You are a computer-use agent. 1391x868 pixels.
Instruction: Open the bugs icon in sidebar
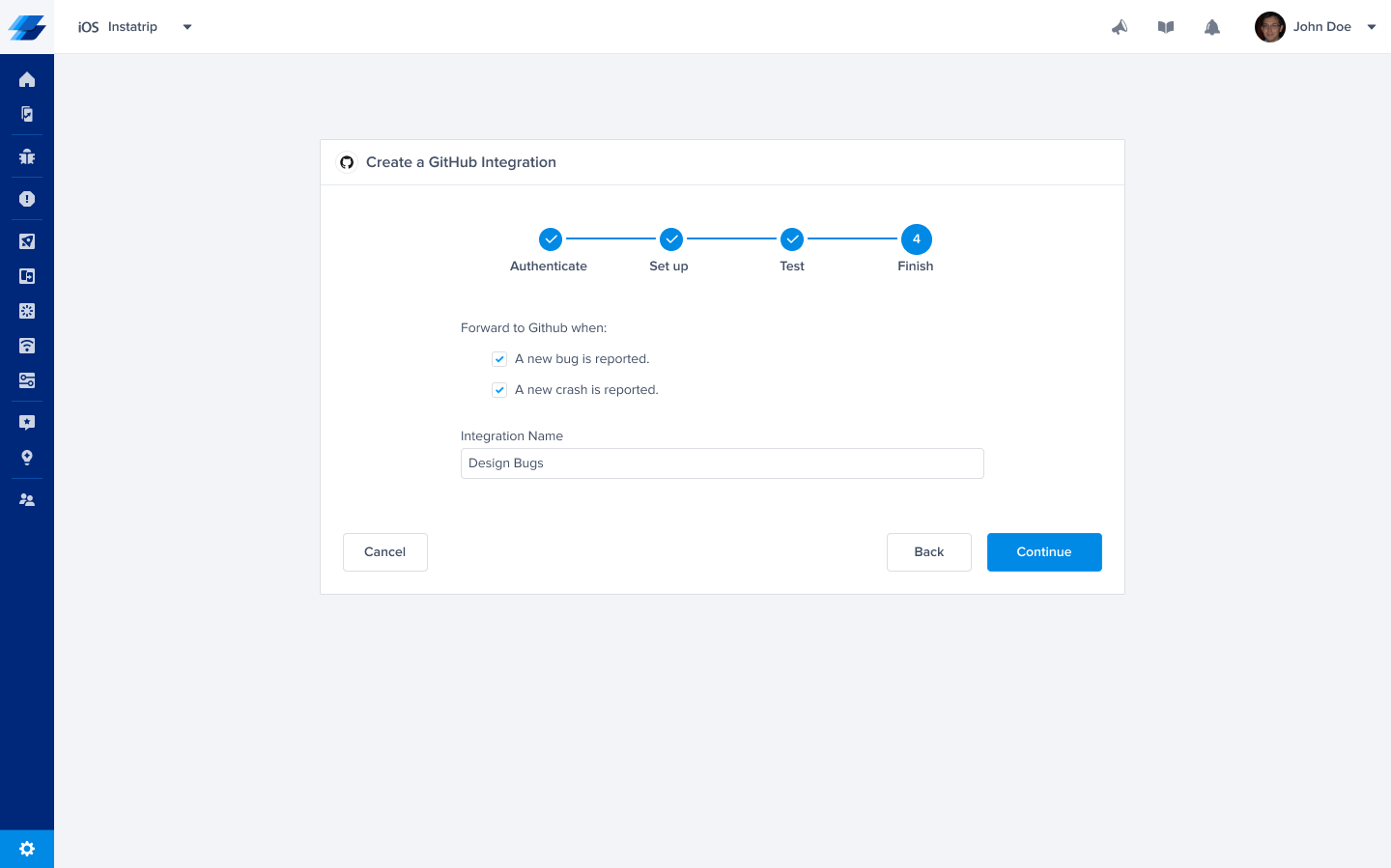(27, 156)
